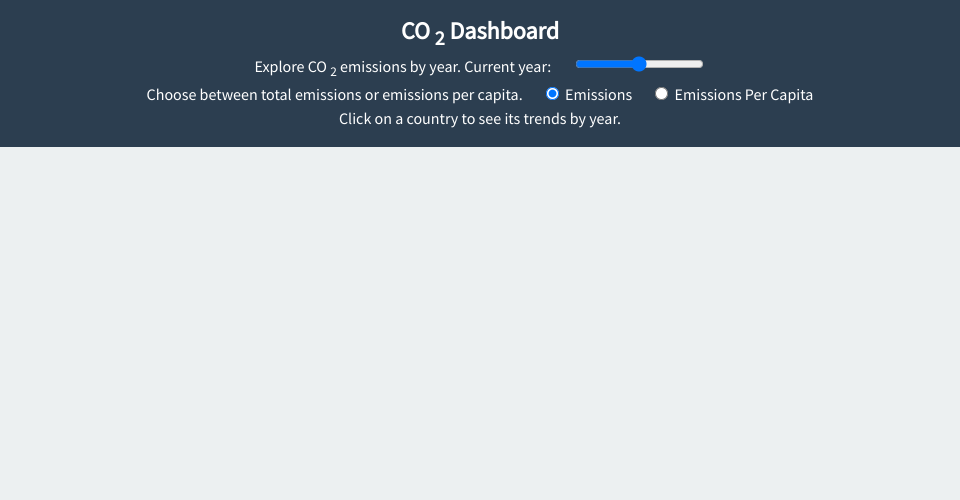This screenshot has height=500, width=960.
Task: Click the far left start of year slider
Action: (x=578, y=64)
